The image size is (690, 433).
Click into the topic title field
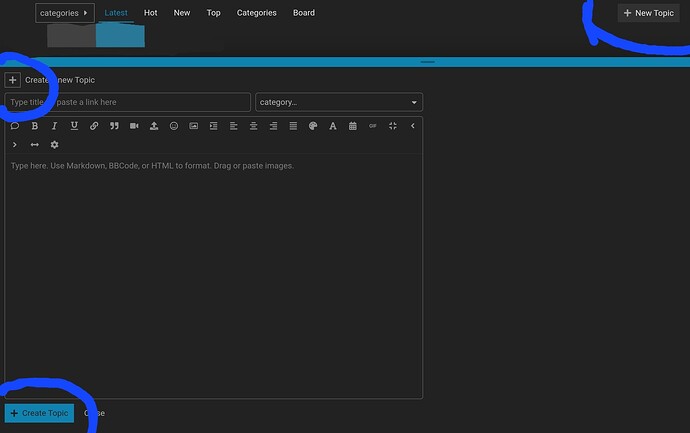[128, 102]
